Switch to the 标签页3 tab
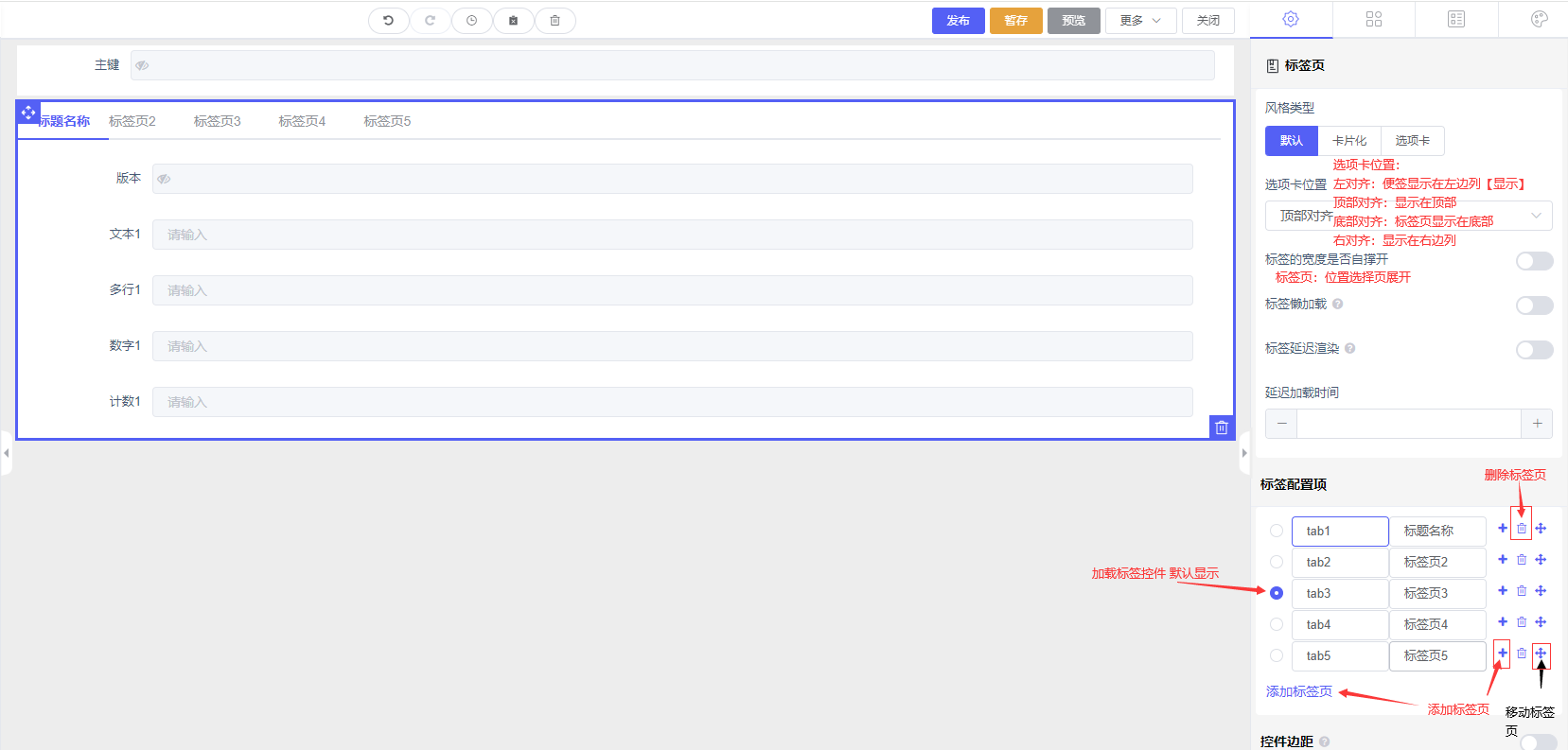The image size is (1568, 750). [x=217, y=121]
